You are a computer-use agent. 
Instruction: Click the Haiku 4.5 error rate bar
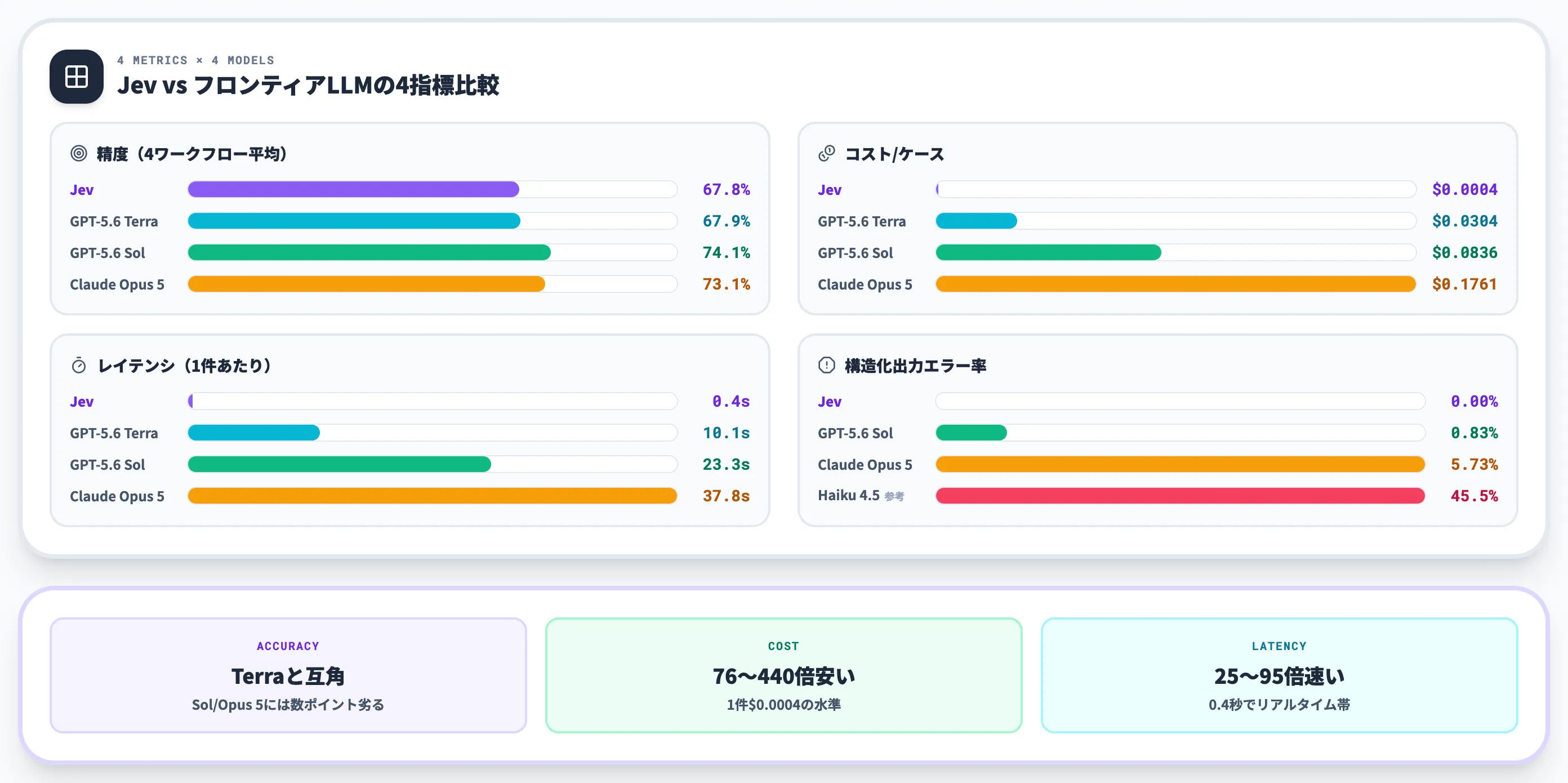pyautogui.click(x=1179, y=496)
